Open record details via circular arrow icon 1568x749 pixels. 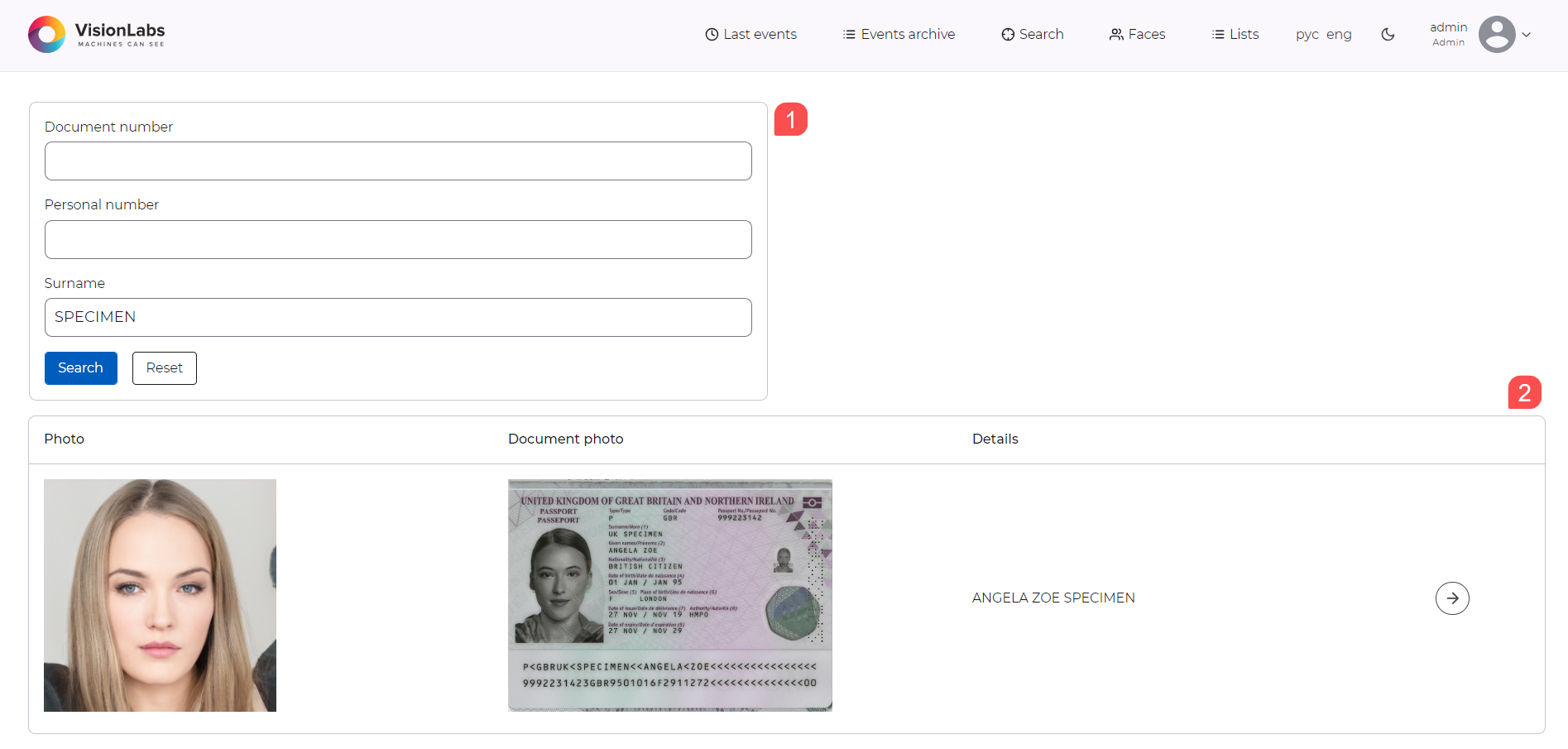1451,598
